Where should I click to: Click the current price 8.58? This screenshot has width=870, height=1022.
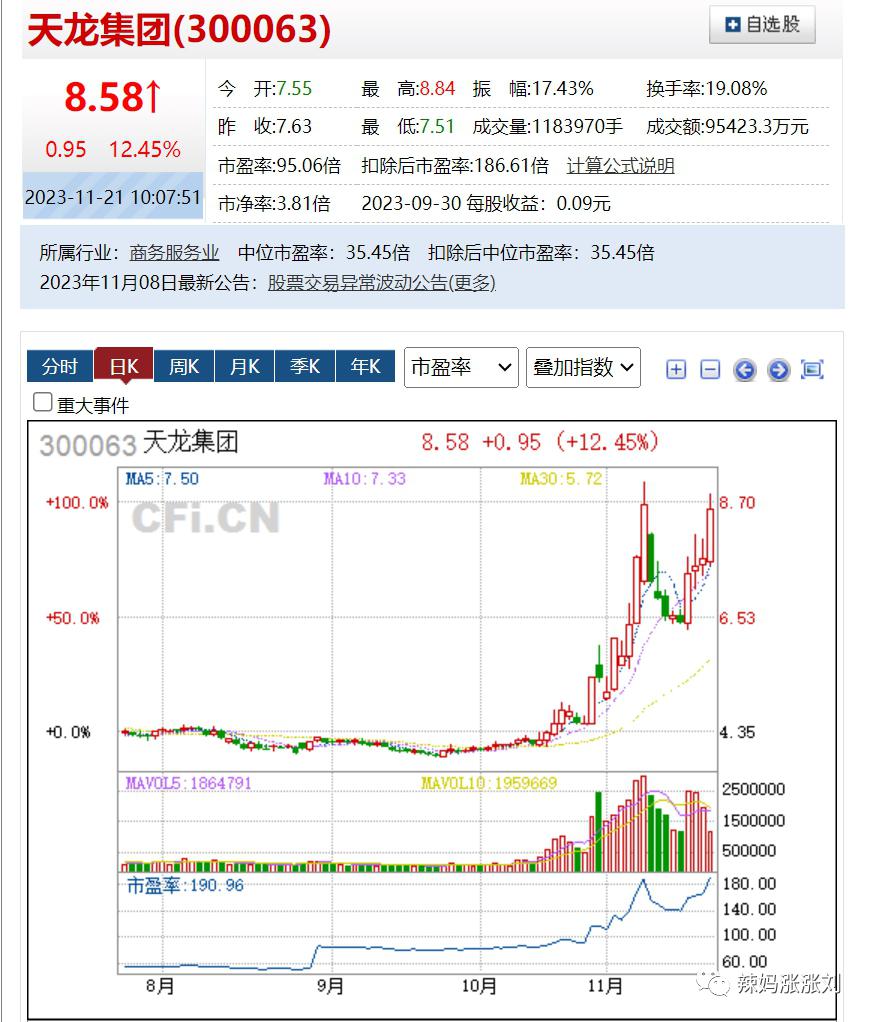pyautogui.click(x=112, y=97)
